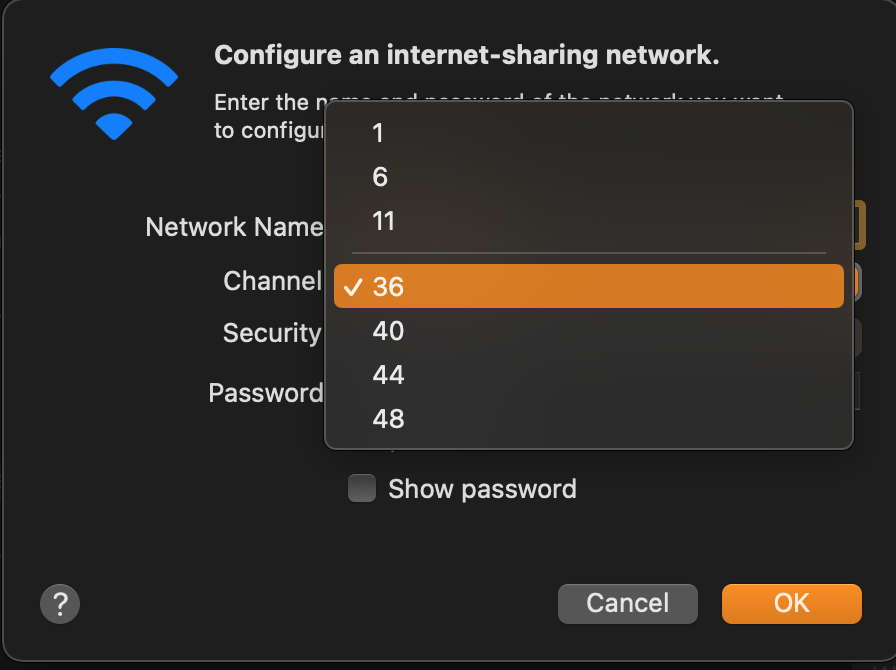This screenshot has width=896, height=670.
Task: Select channel 1 from the list
Action: [378, 133]
